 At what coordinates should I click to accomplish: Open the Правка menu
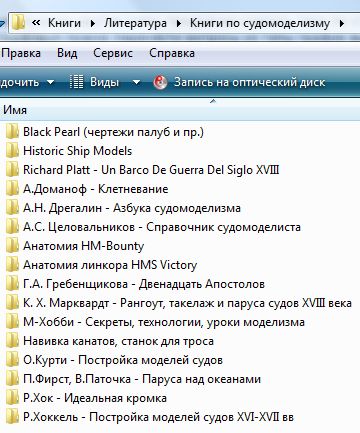21,53
